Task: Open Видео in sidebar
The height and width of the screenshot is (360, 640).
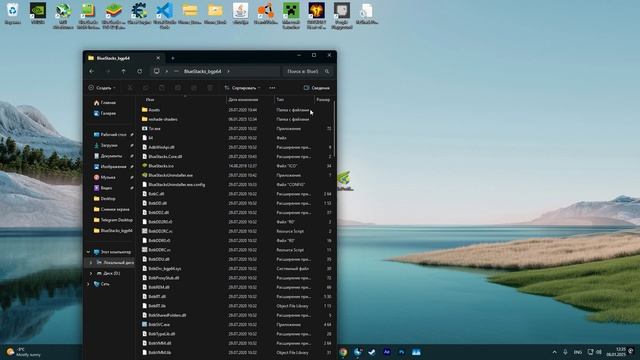Action: coord(103,188)
